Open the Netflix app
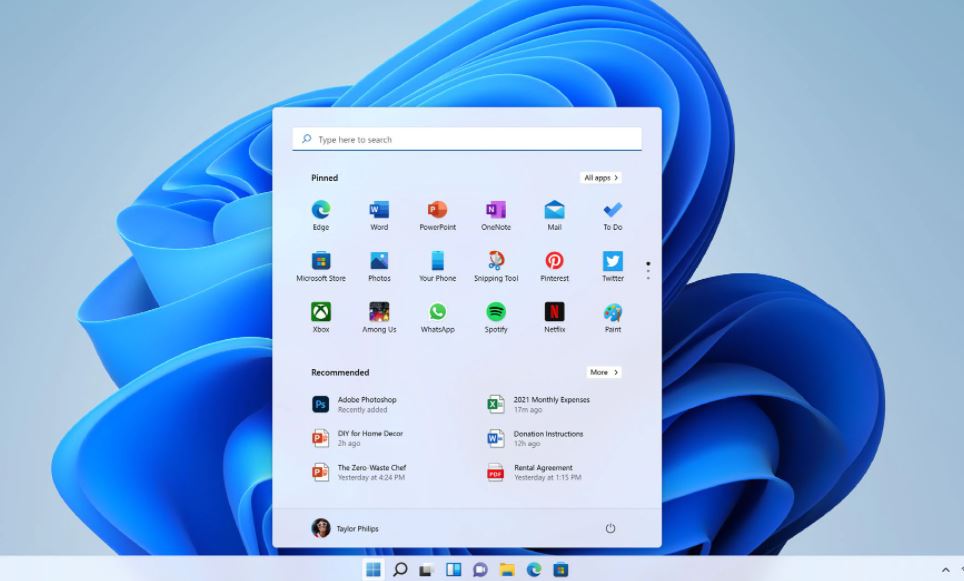This screenshot has height=581, width=964. click(x=554, y=317)
